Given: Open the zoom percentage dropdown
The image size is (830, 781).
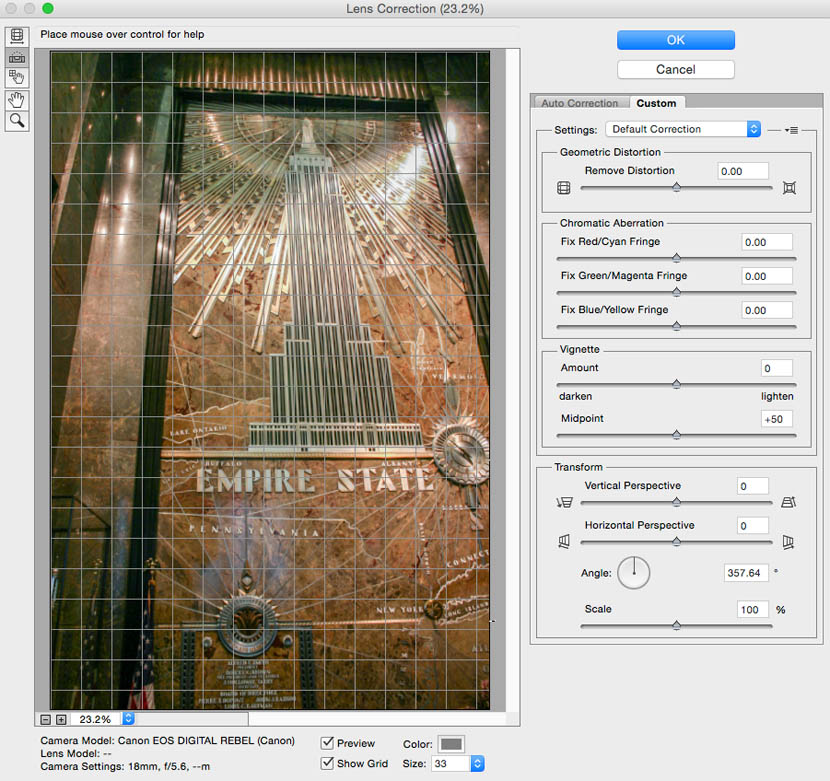Looking at the screenshot, I should coord(129,719).
